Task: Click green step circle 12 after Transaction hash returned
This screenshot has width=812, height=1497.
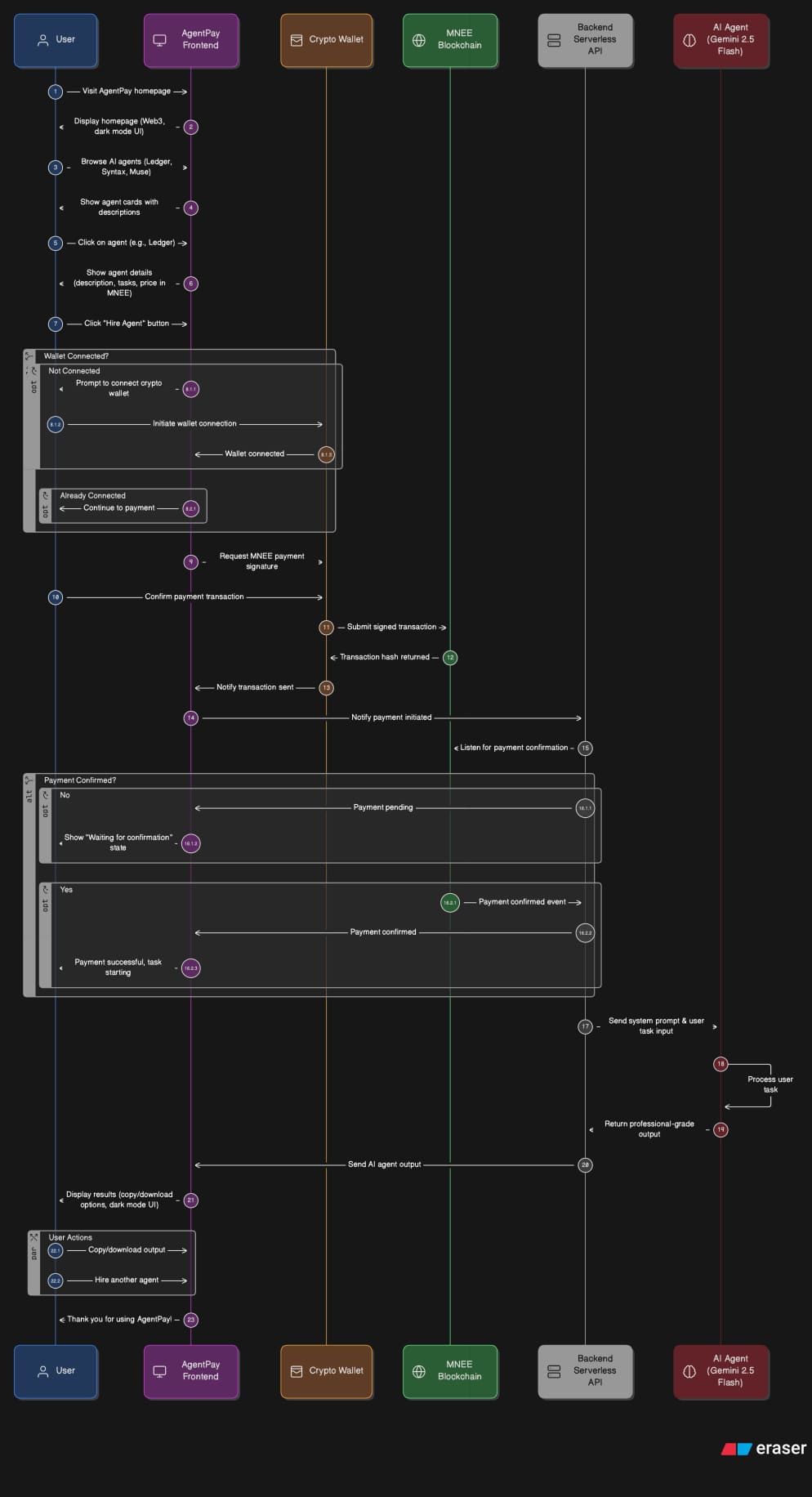Action: pos(450,658)
